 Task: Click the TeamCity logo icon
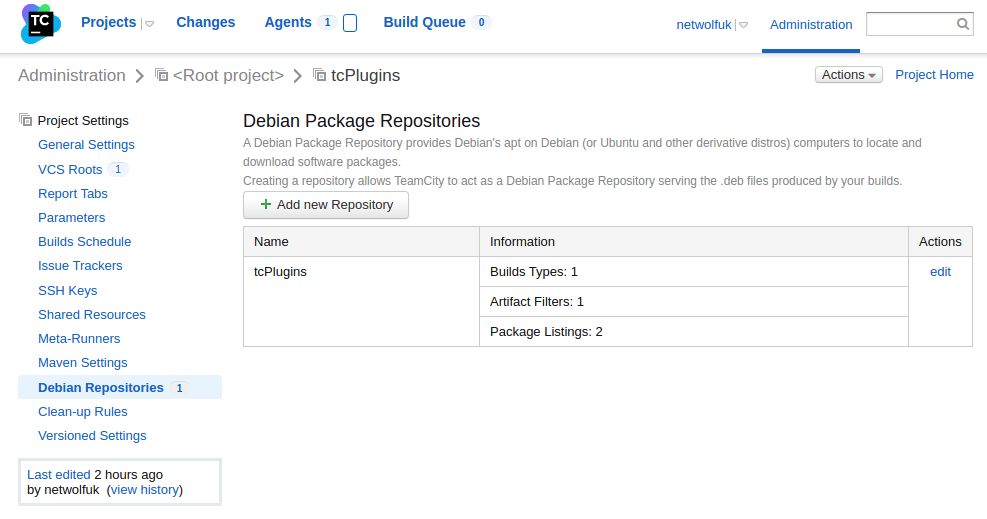[41, 24]
